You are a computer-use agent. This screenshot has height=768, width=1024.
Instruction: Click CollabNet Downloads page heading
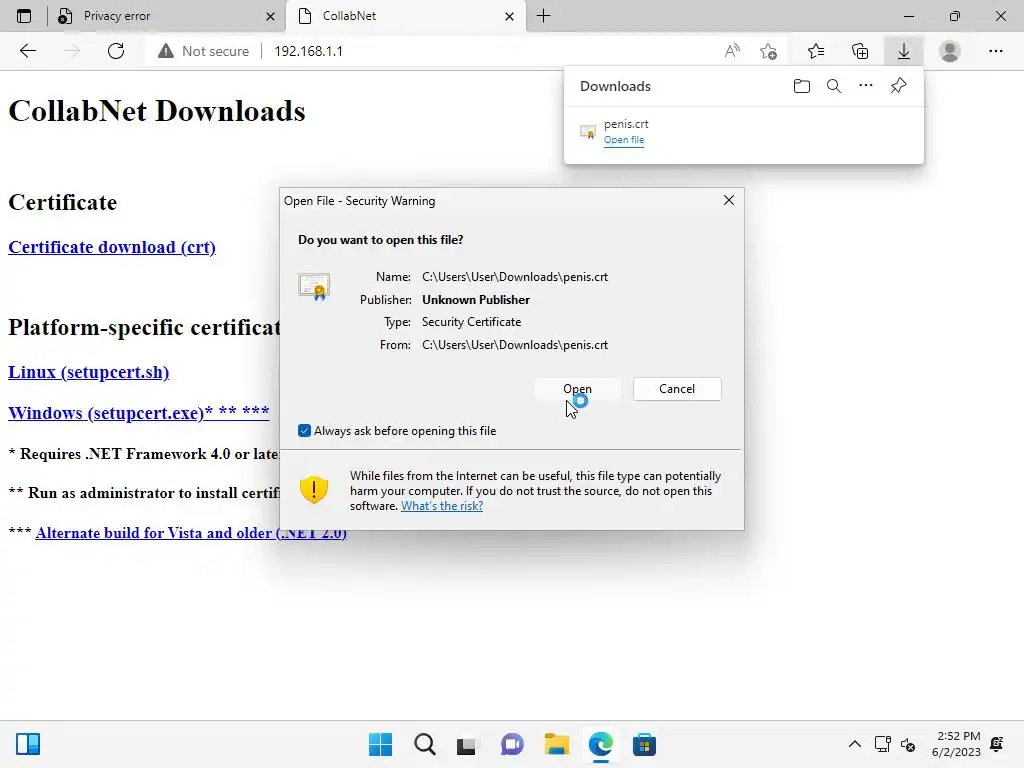pos(157,111)
